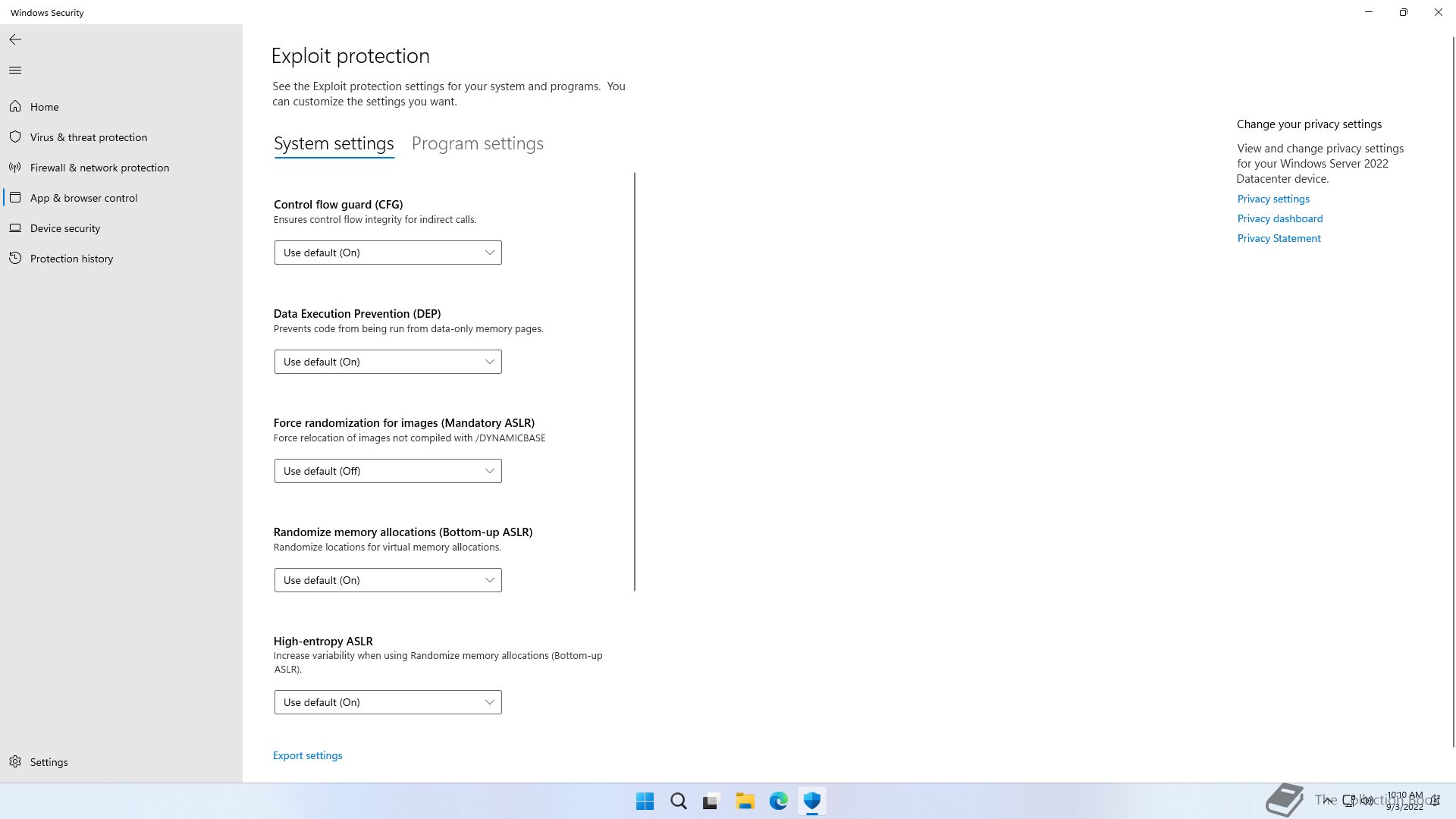The width and height of the screenshot is (1456, 819).
Task: Open Privacy dashboard link
Action: pos(1279,218)
